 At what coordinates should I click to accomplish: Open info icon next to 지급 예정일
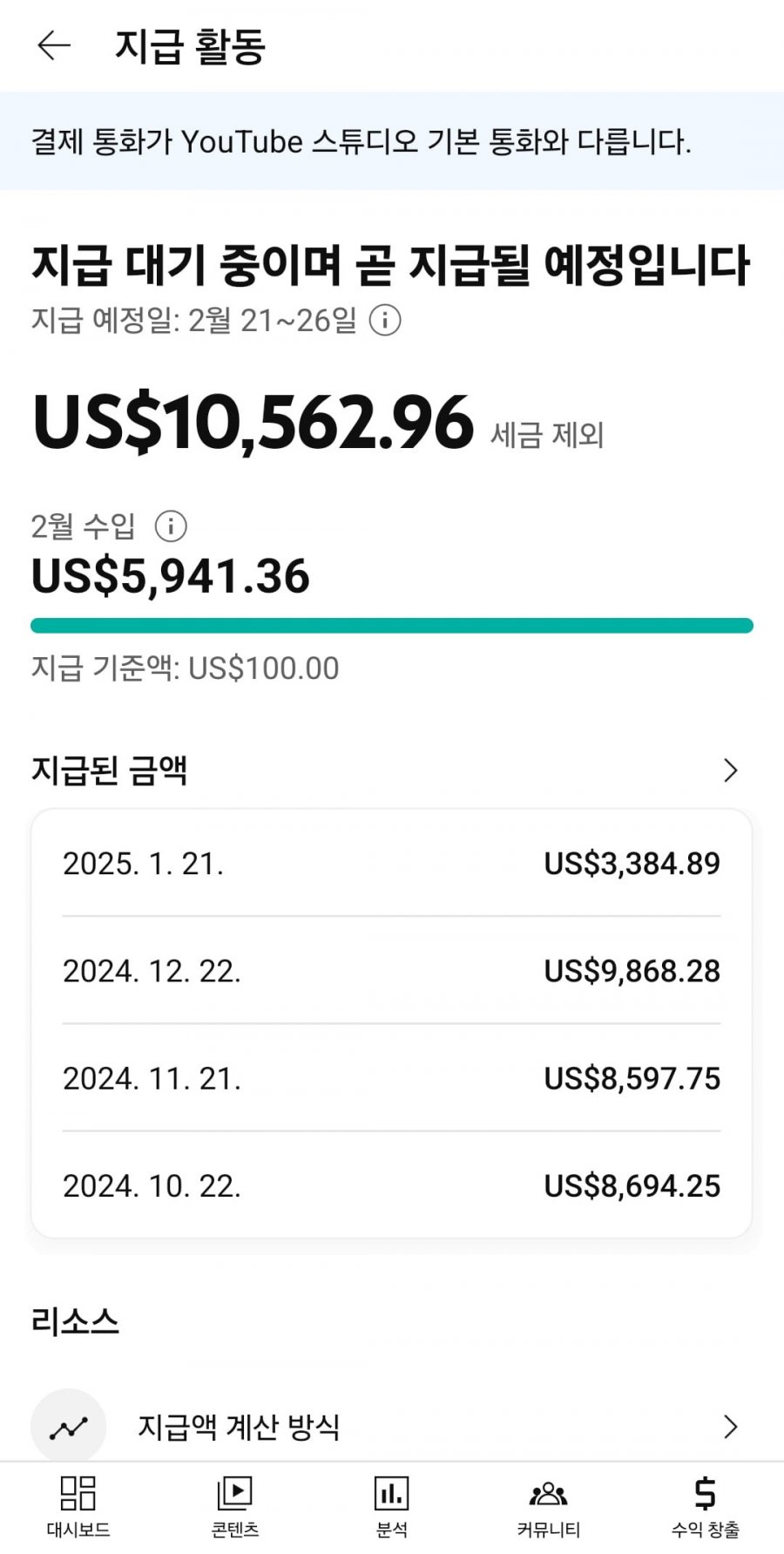[x=385, y=320]
